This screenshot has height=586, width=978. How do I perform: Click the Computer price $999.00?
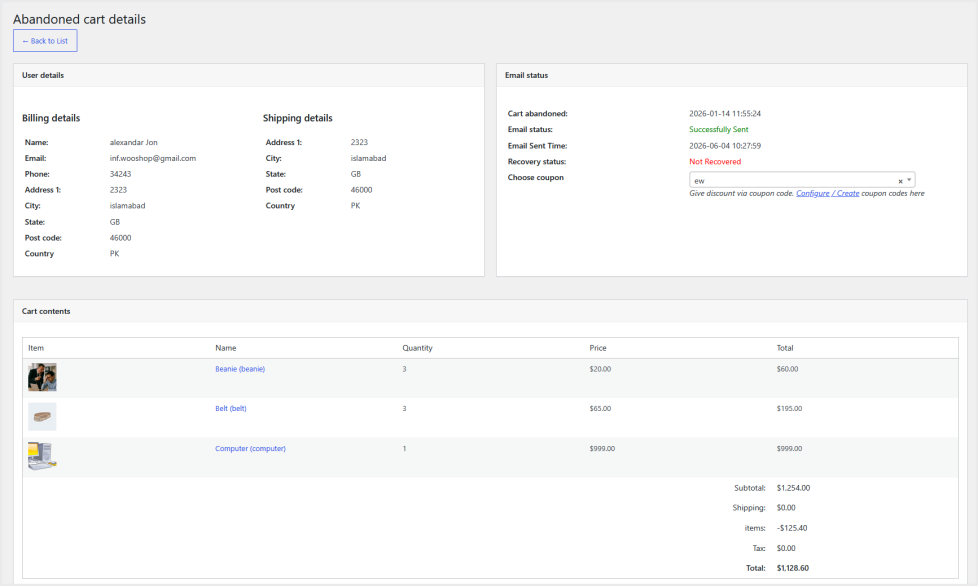[x=602, y=449]
